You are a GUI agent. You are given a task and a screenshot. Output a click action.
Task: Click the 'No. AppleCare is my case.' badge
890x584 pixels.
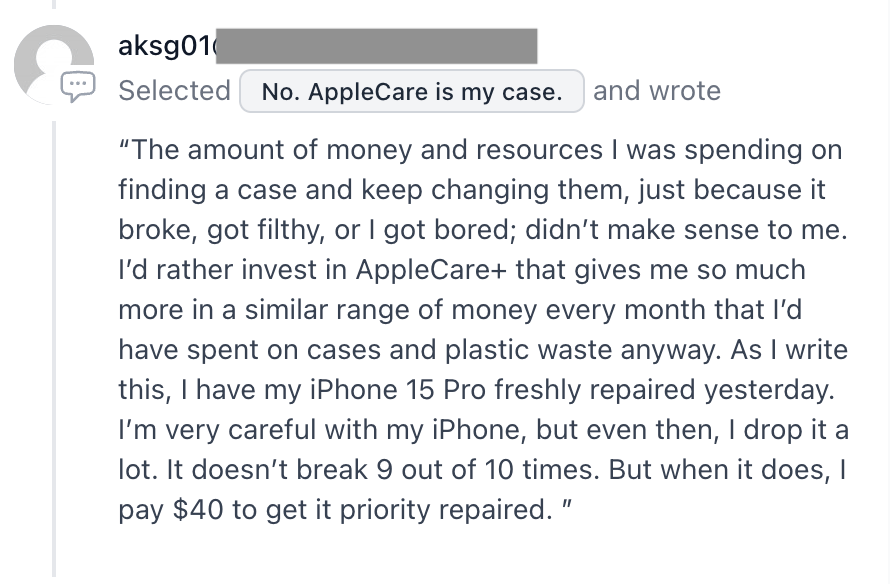coord(412,91)
